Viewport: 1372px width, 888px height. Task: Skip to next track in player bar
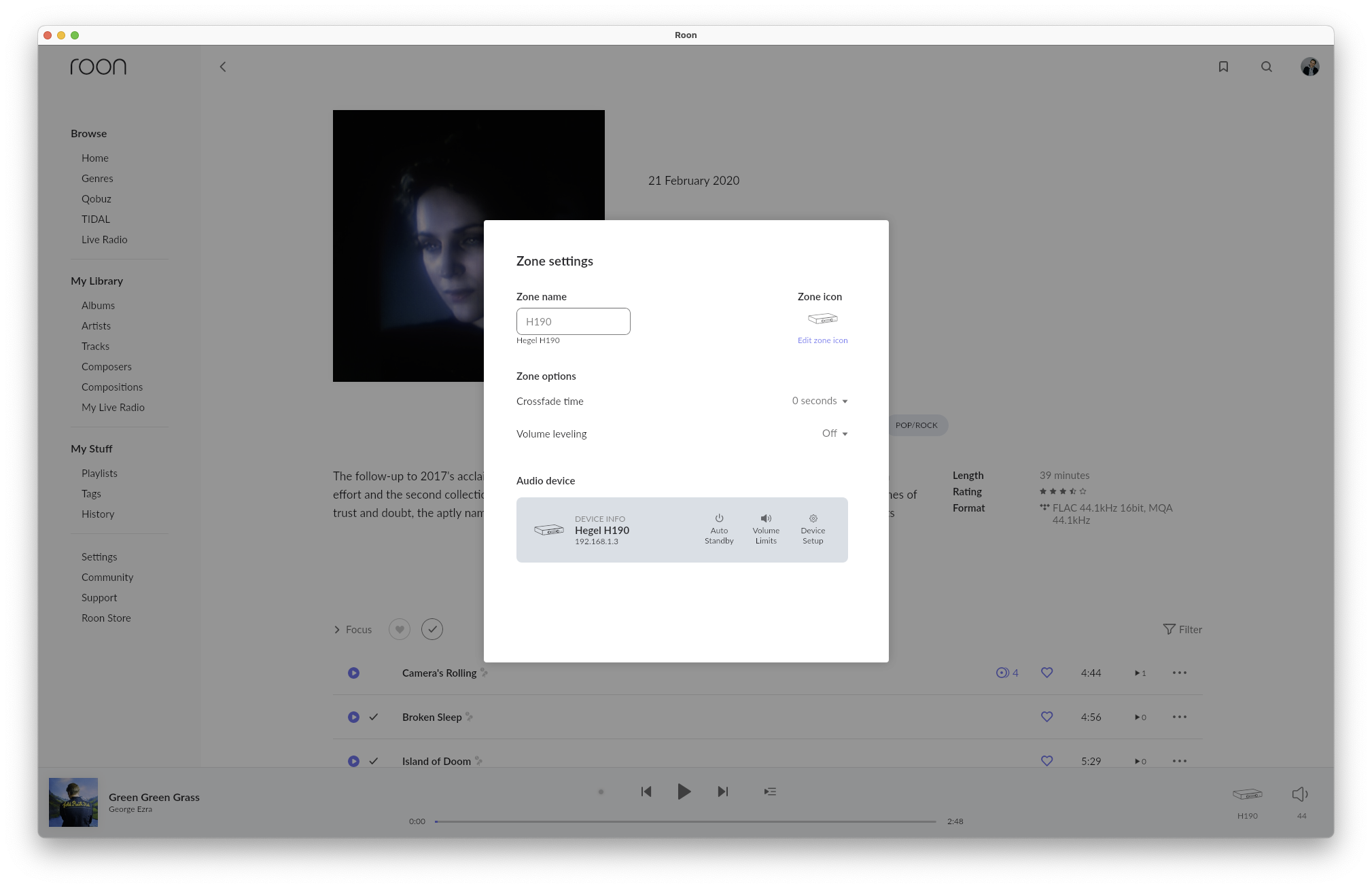point(723,792)
